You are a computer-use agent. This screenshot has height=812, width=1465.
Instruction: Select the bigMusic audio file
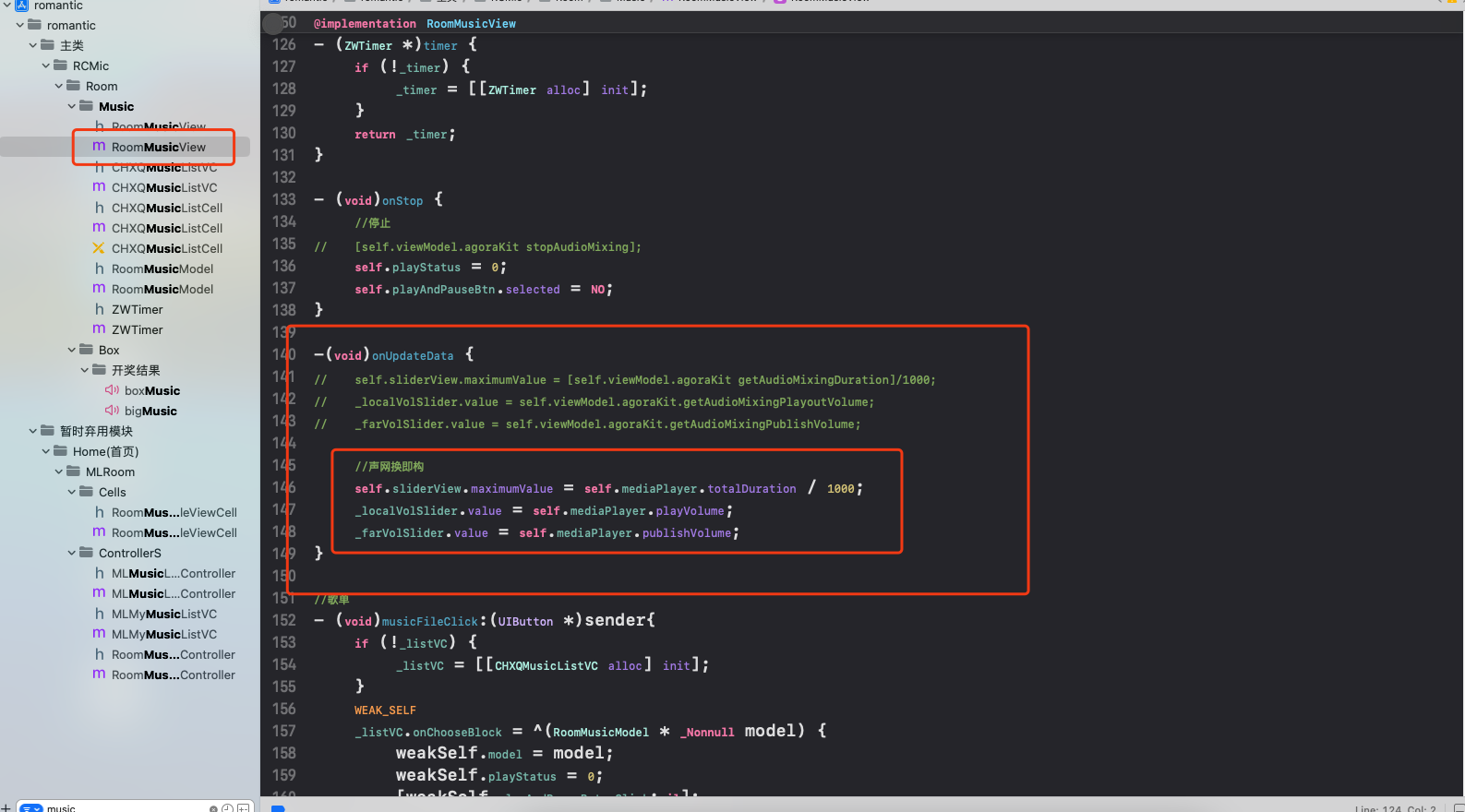coord(150,411)
